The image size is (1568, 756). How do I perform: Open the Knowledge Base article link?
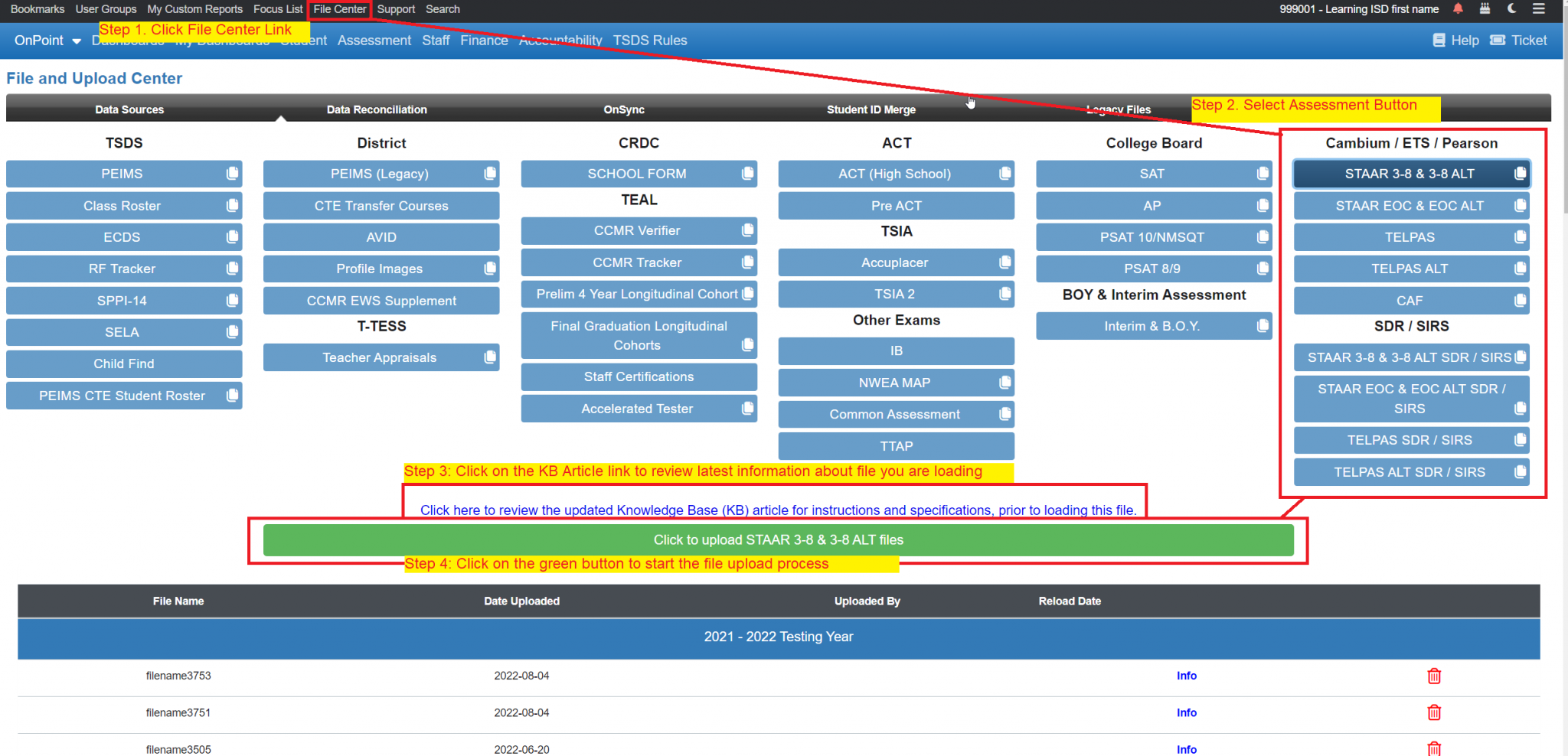click(778, 510)
